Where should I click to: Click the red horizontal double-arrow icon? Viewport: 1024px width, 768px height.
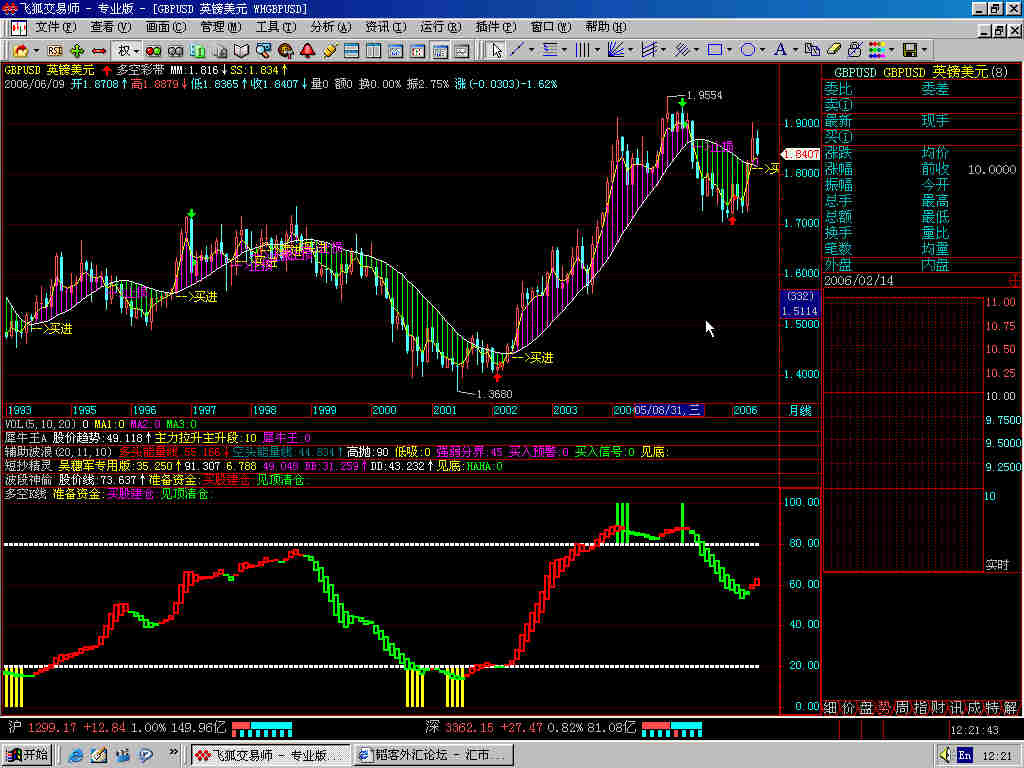click(x=99, y=49)
